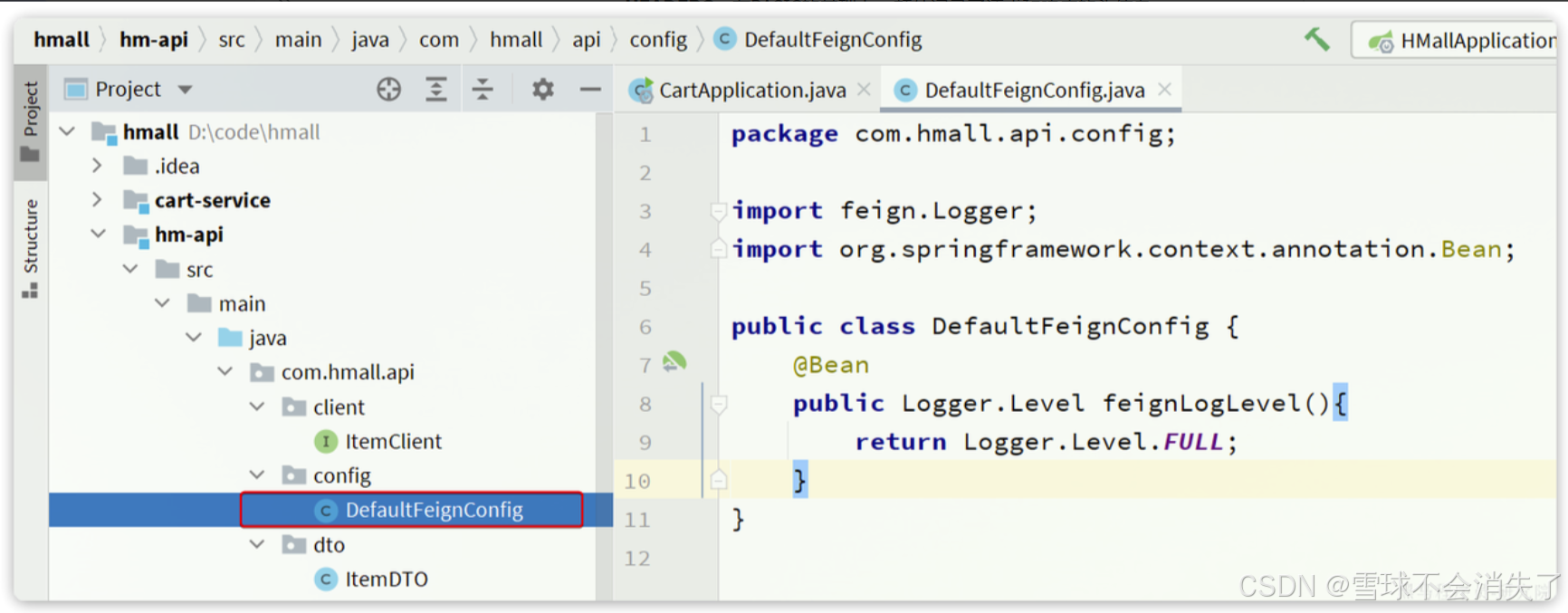Fold the import block via gutter marker line 3
The width and height of the screenshot is (1568, 613).
pos(718,211)
